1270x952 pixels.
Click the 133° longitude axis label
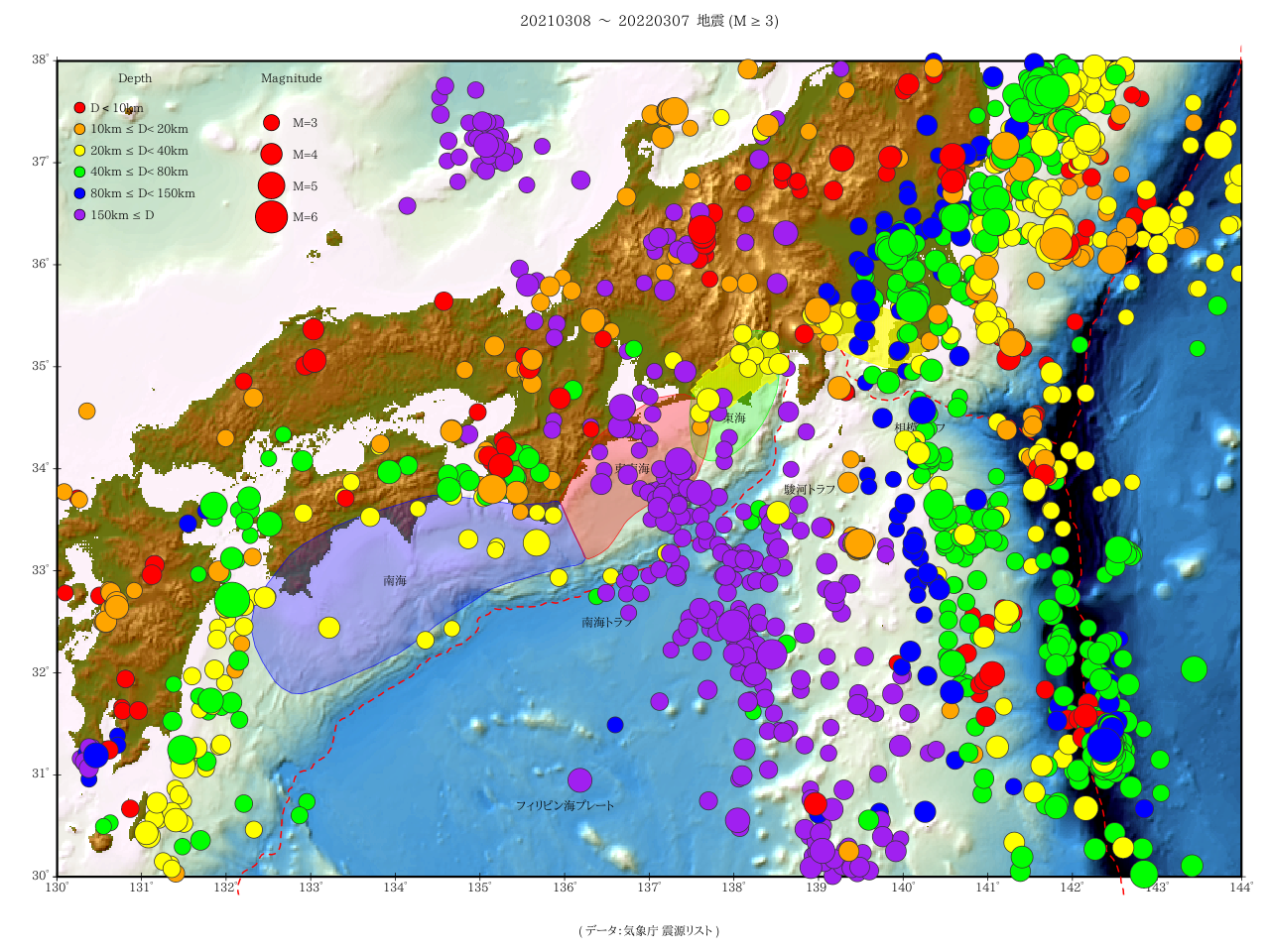pos(312,889)
